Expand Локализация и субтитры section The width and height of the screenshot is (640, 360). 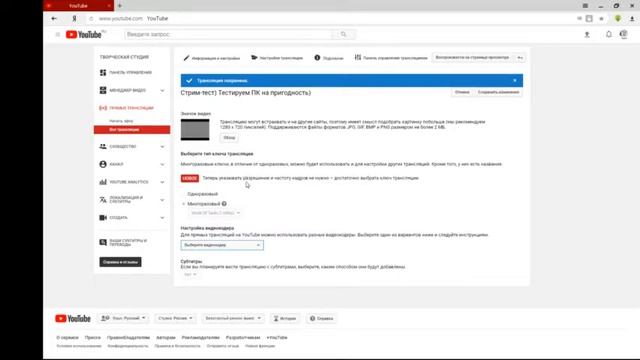(162, 200)
